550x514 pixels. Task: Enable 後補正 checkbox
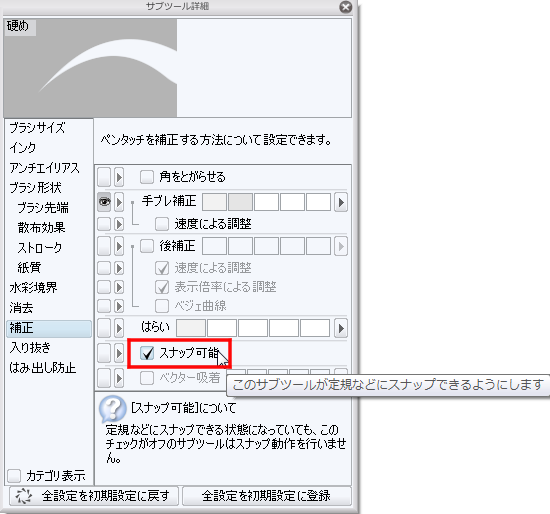[147, 246]
